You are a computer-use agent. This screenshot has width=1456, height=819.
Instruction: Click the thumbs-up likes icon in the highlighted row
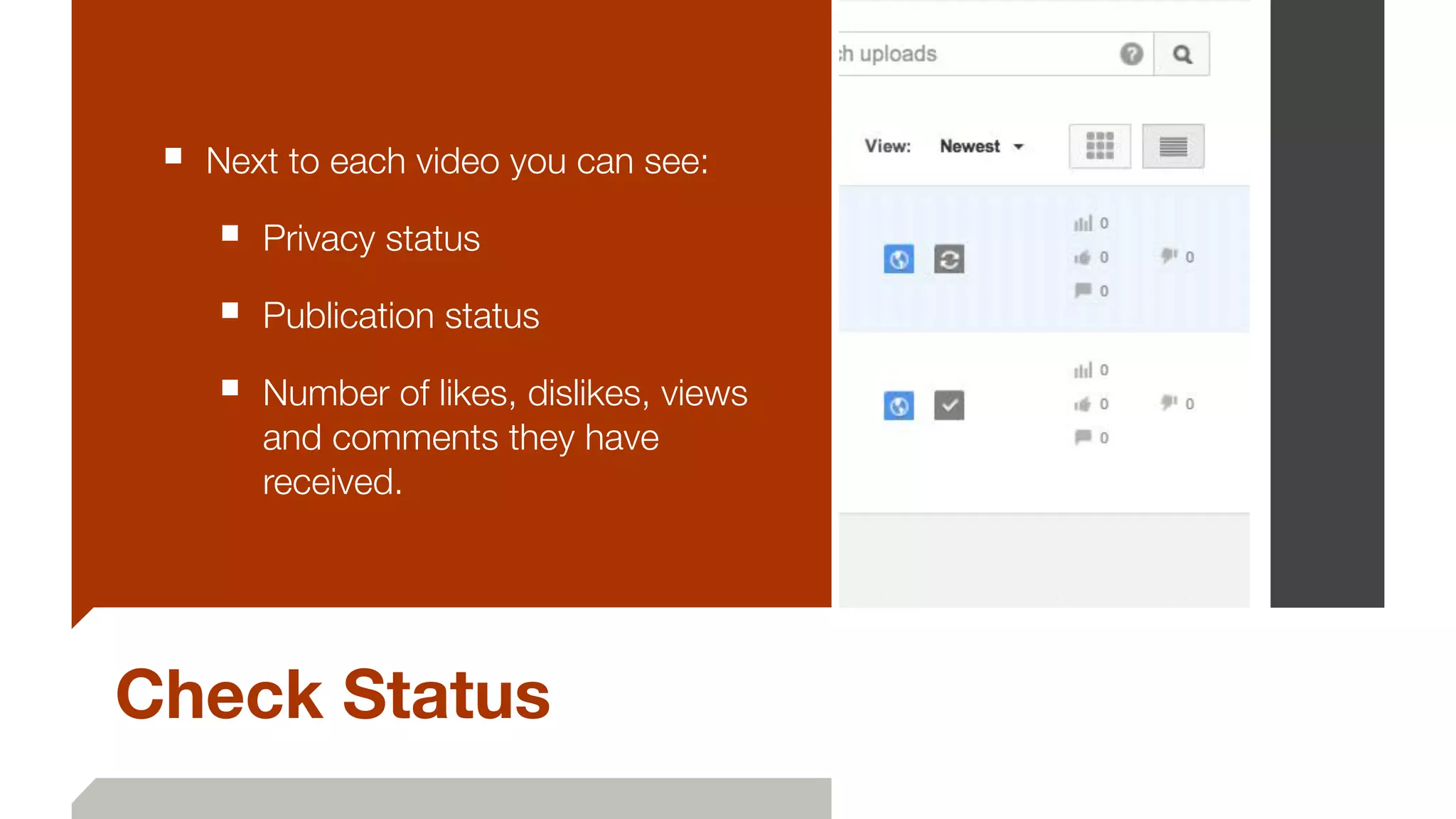pyautogui.click(x=1082, y=257)
